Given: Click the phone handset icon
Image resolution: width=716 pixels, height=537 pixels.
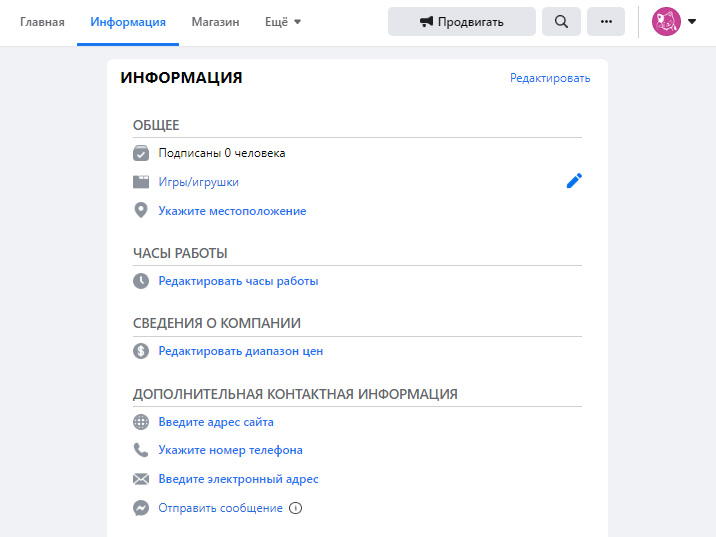Looking at the screenshot, I should coord(141,450).
